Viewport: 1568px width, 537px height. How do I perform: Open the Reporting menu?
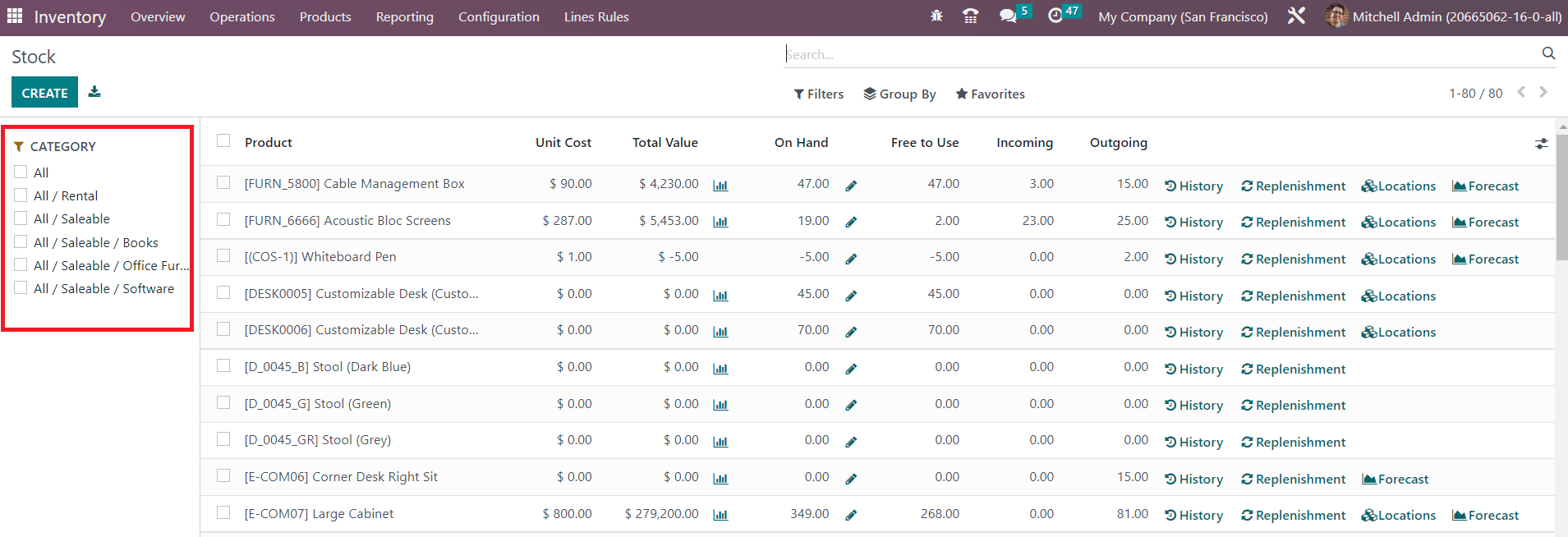404,17
